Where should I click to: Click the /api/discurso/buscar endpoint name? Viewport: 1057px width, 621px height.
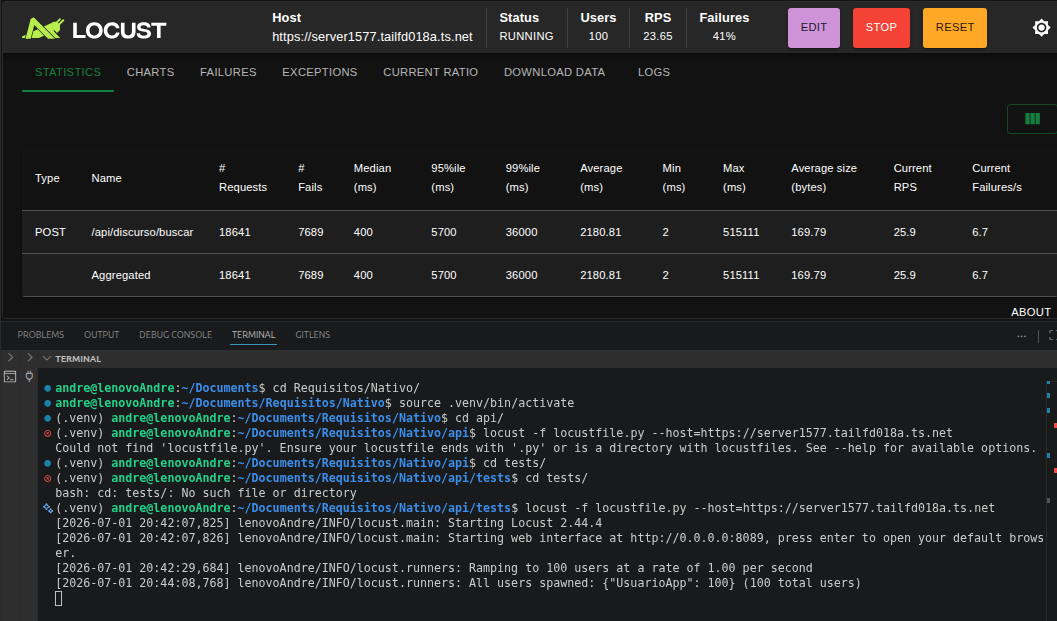(142, 232)
